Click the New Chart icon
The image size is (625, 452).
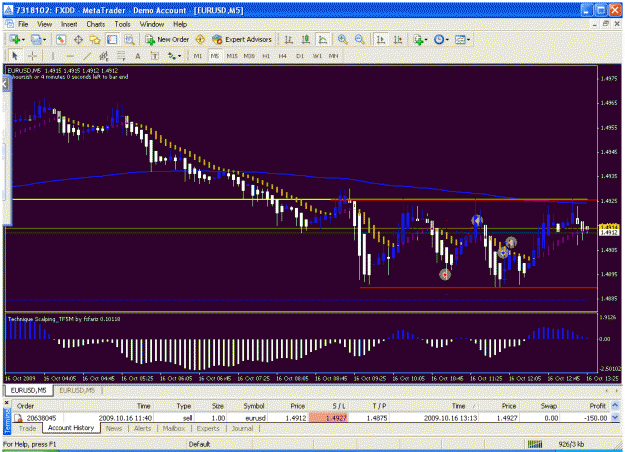[15, 39]
